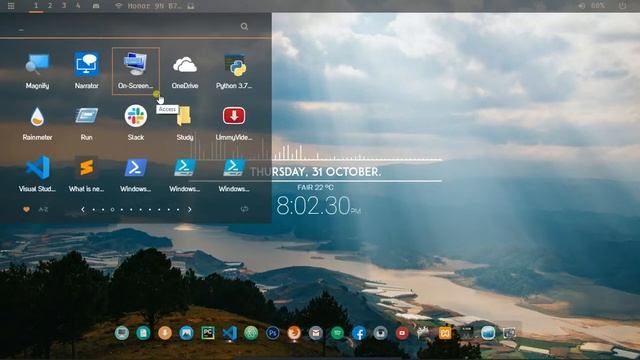Image resolution: width=640 pixels, height=360 pixels.
Task: Open the Magnify app
Action: pyautogui.click(x=37, y=71)
